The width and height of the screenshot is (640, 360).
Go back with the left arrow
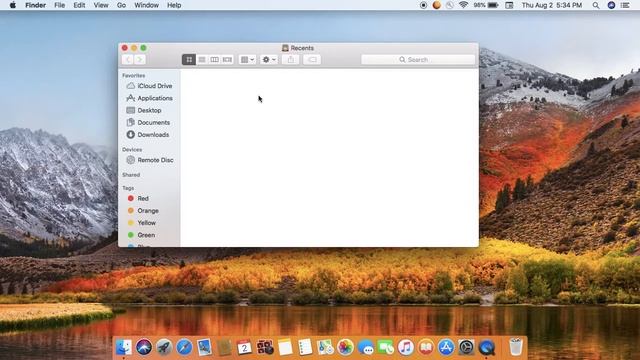pos(128,60)
